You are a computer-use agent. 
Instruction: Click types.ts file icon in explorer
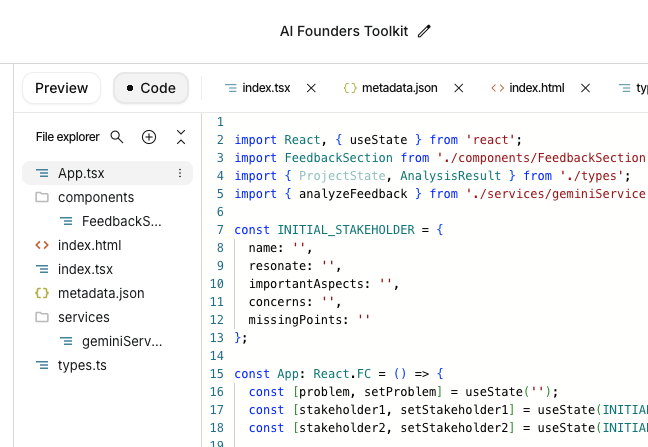pos(42,365)
